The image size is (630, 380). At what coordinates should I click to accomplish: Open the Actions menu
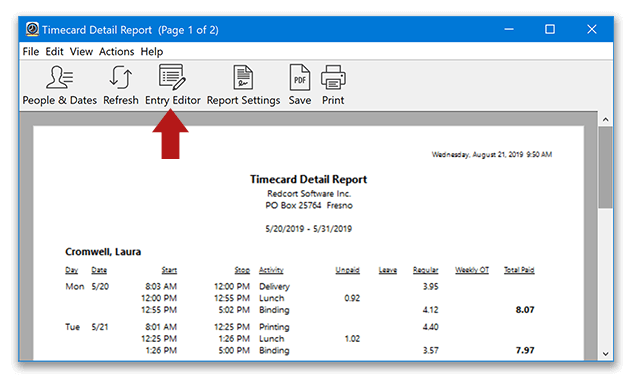[117, 51]
